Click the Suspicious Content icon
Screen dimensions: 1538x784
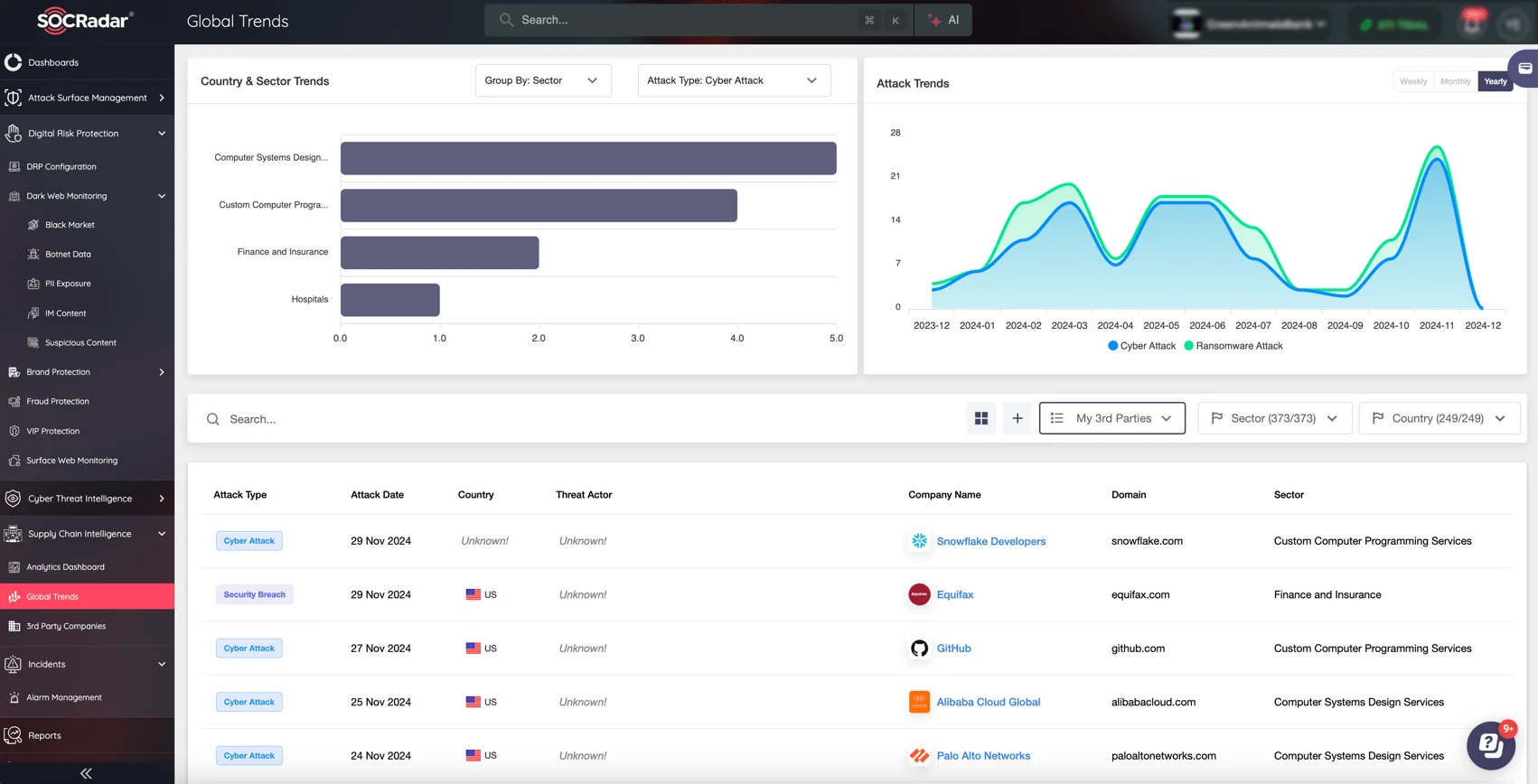coord(33,342)
